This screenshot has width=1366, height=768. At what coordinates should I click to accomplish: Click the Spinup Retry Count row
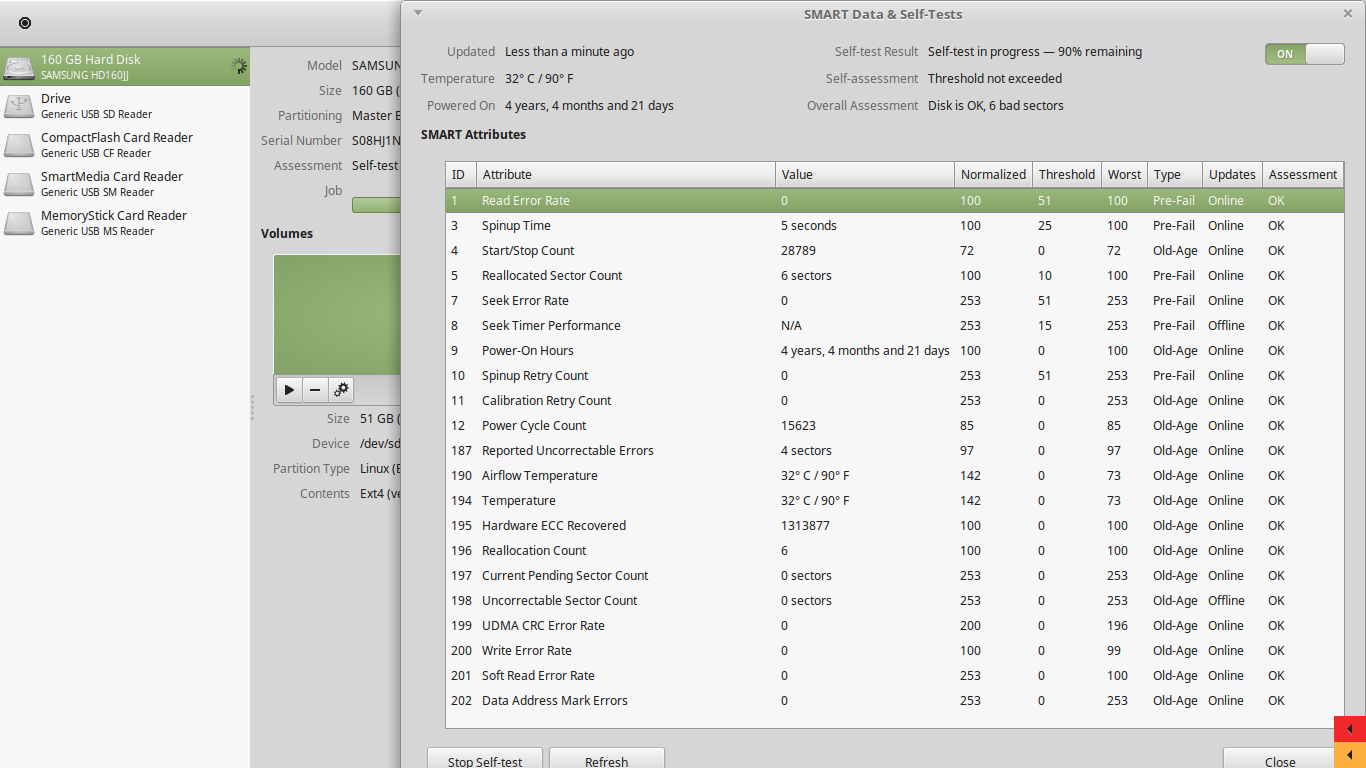(x=894, y=375)
